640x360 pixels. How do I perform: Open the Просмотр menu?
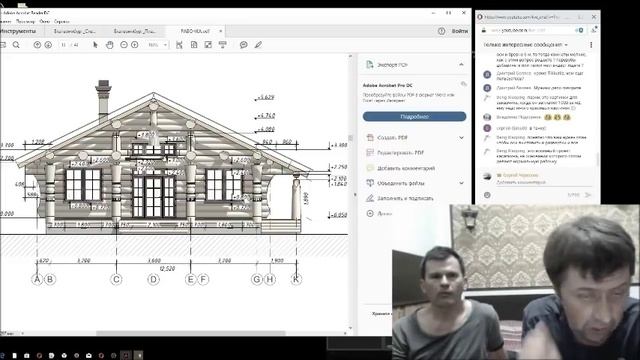pyautogui.click(x=25, y=21)
